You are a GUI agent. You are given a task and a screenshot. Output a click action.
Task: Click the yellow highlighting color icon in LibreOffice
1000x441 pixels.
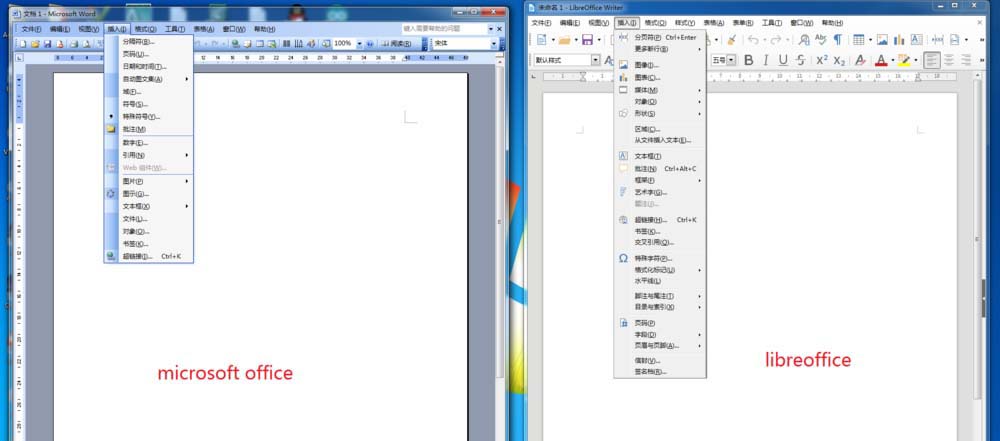tap(904, 60)
